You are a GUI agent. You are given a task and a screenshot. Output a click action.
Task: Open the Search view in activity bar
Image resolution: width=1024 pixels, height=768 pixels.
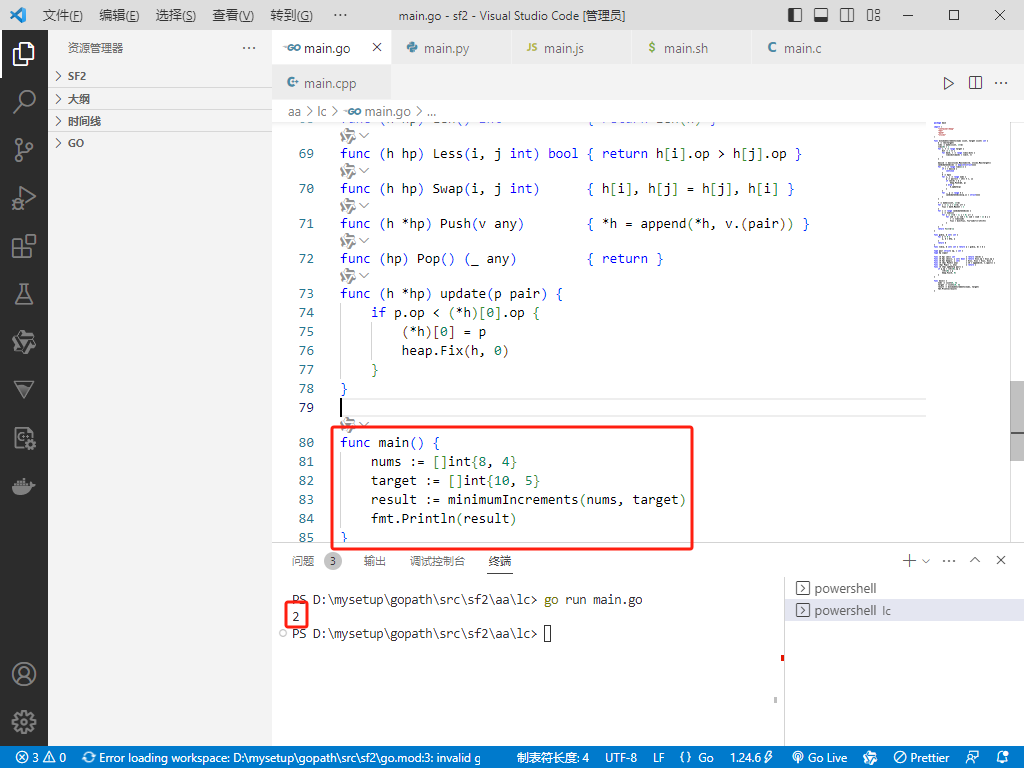(x=24, y=102)
